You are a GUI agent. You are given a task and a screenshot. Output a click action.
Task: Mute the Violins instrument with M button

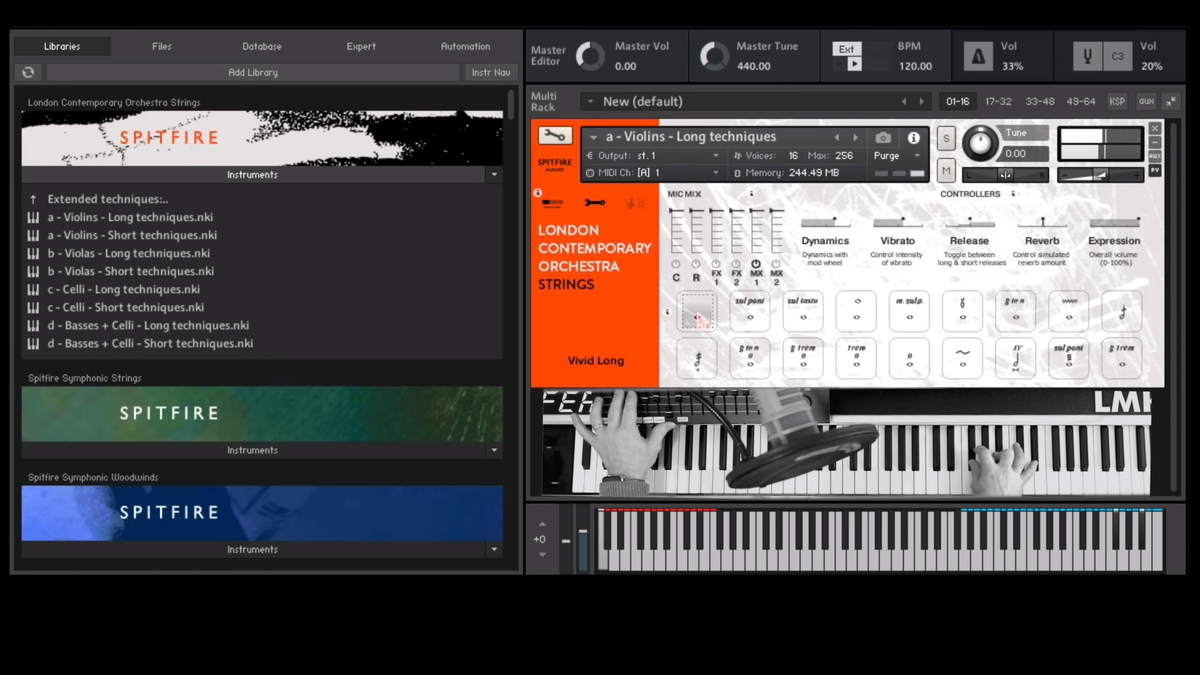pos(946,172)
